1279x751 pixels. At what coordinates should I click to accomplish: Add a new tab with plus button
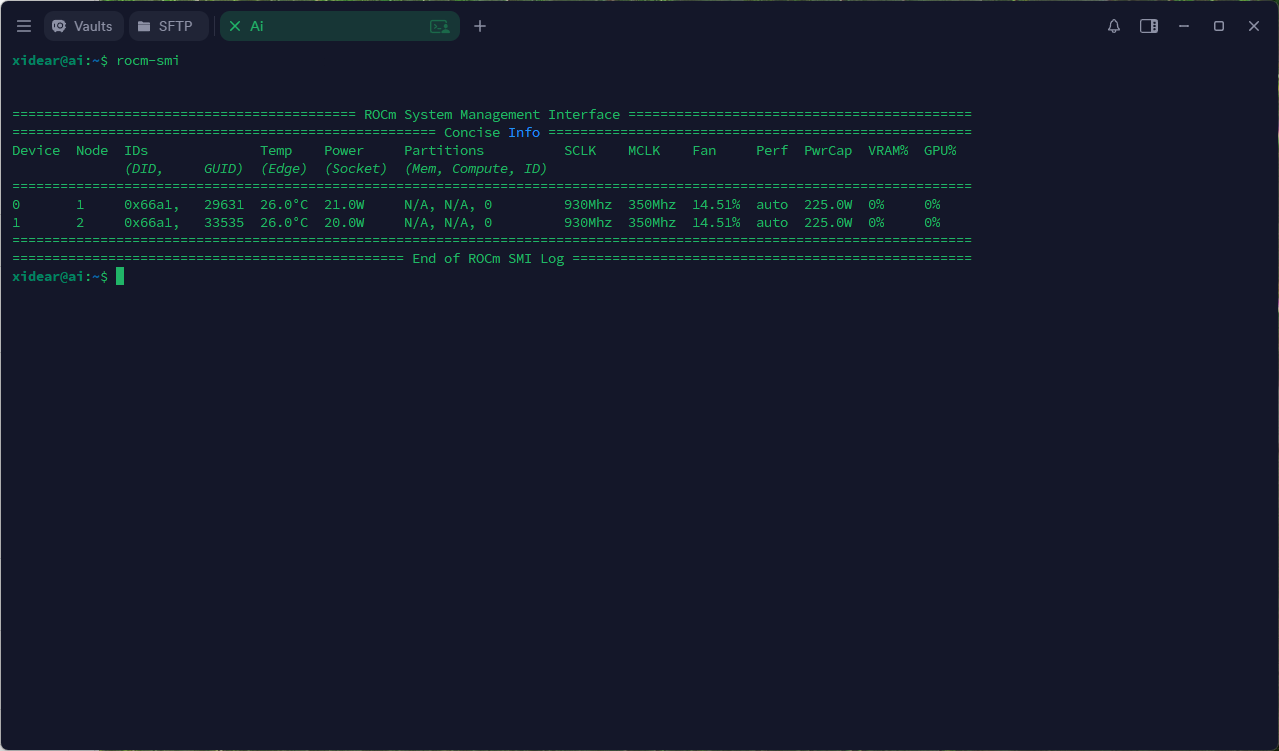[x=480, y=26]
